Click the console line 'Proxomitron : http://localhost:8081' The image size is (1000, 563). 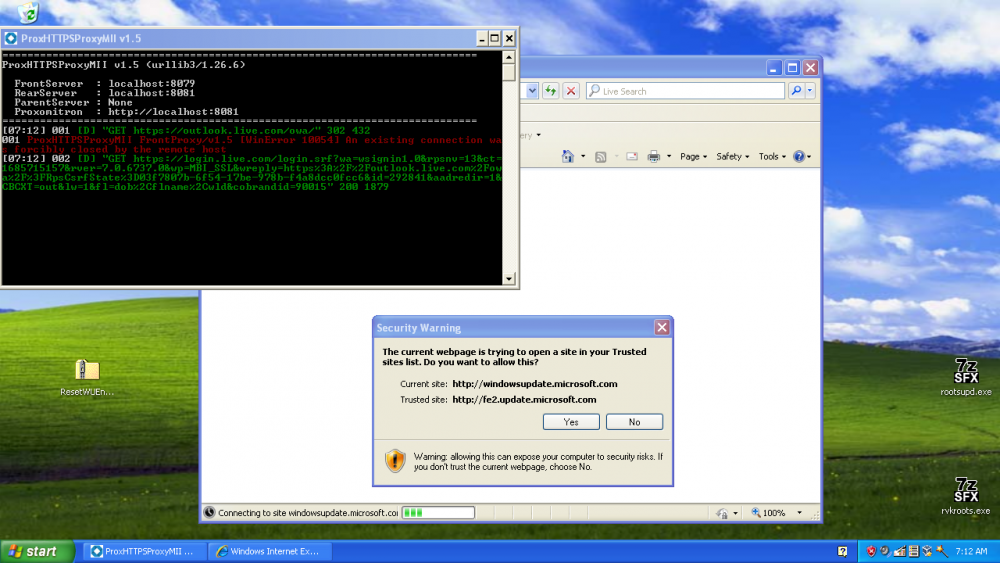coord(126,112)
